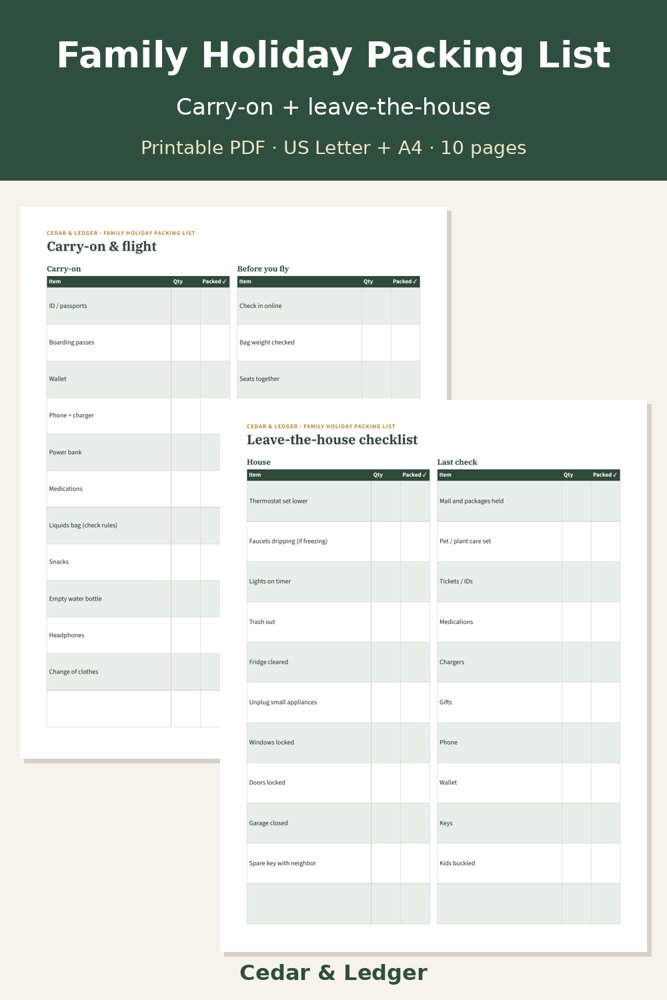Click the "Check in online" item

pyautogui.click(x=260, y=306)
